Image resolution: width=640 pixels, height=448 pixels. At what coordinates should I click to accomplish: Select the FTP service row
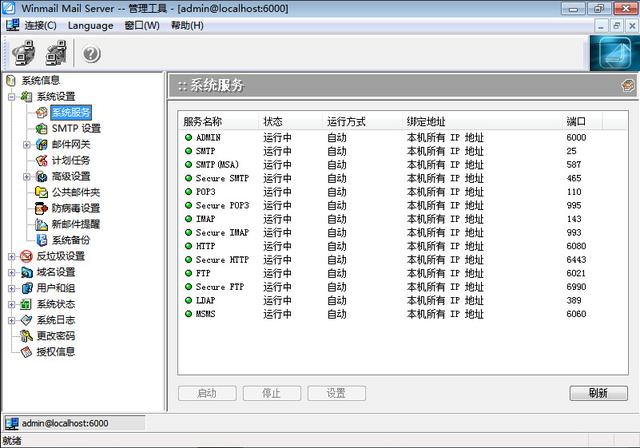coord(402,273)
